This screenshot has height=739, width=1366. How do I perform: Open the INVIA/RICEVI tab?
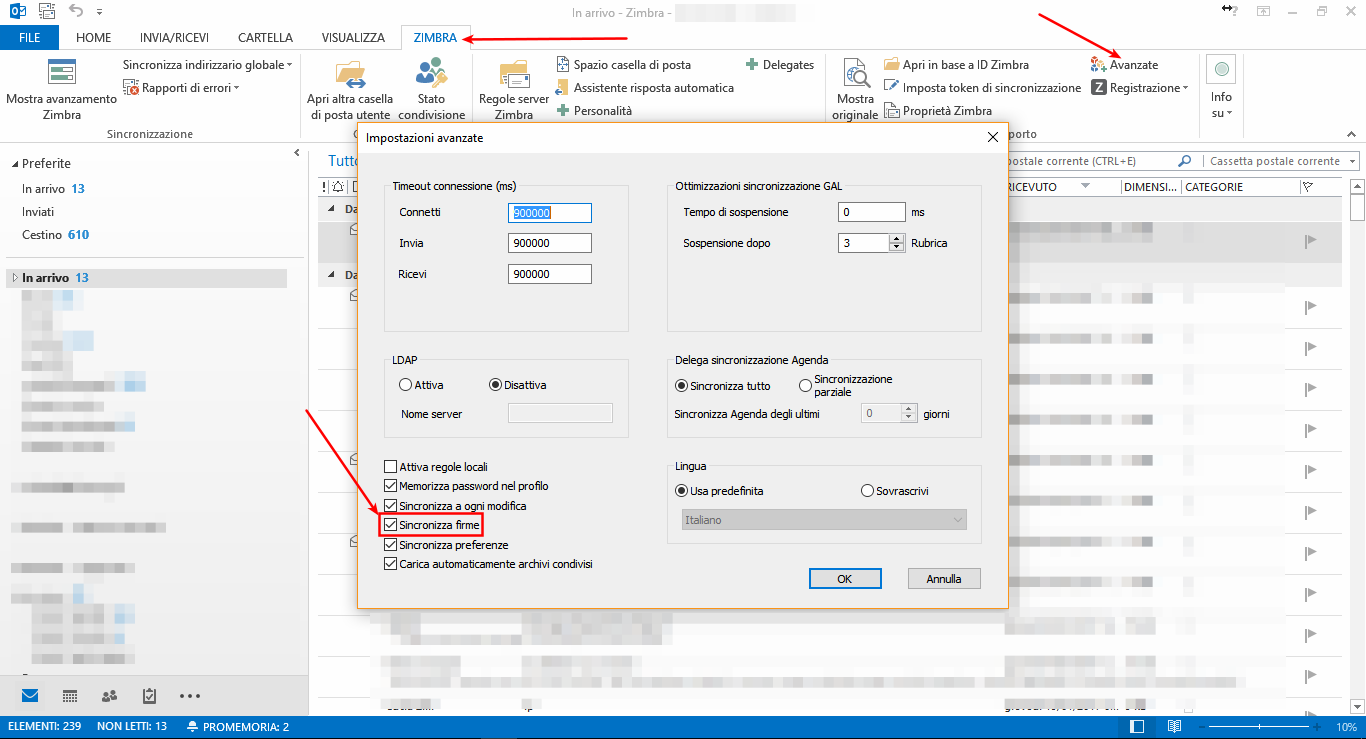click(x=174, y=38)
